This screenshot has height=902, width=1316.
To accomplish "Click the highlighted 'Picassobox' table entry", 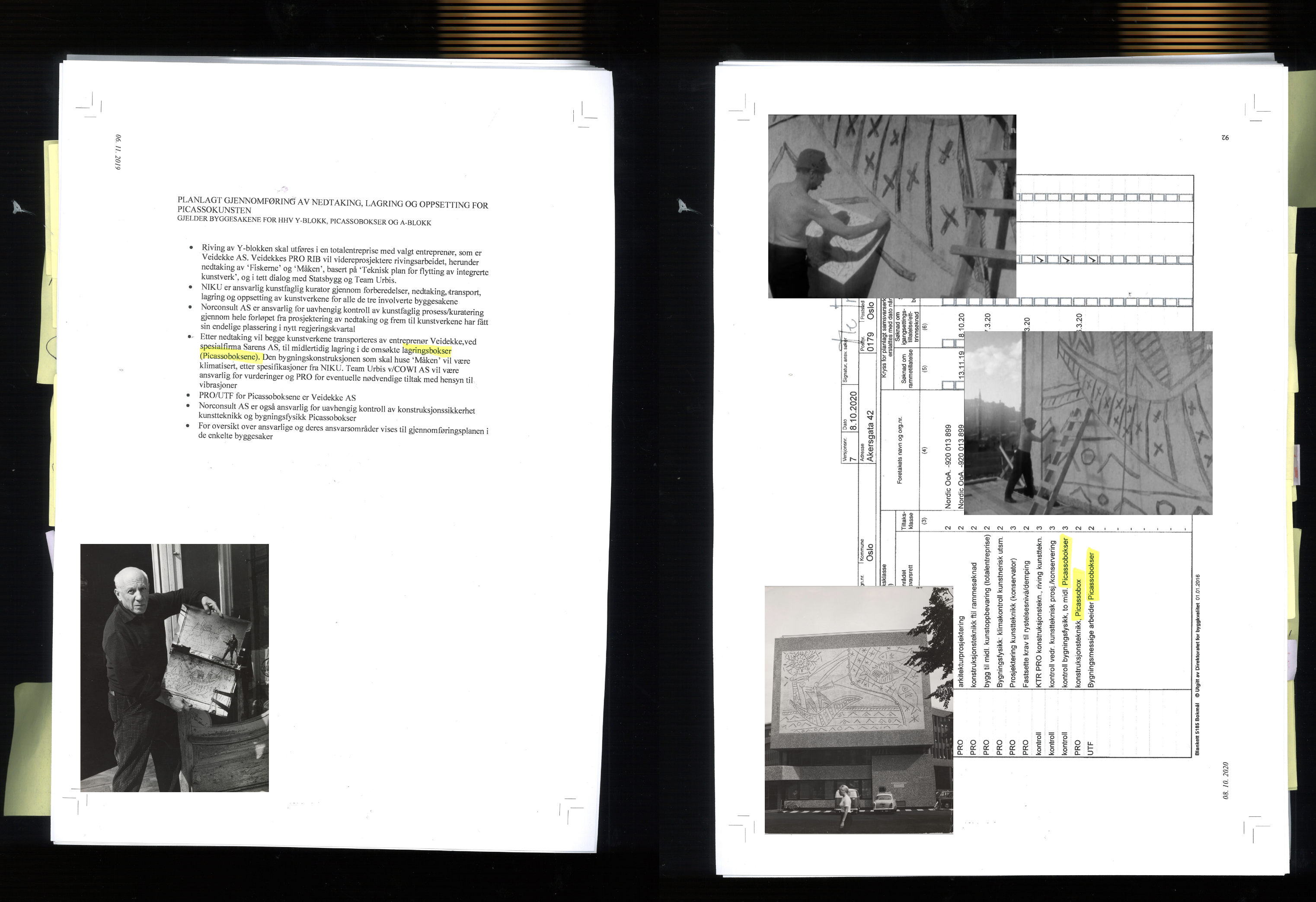I will (1078, 598).
